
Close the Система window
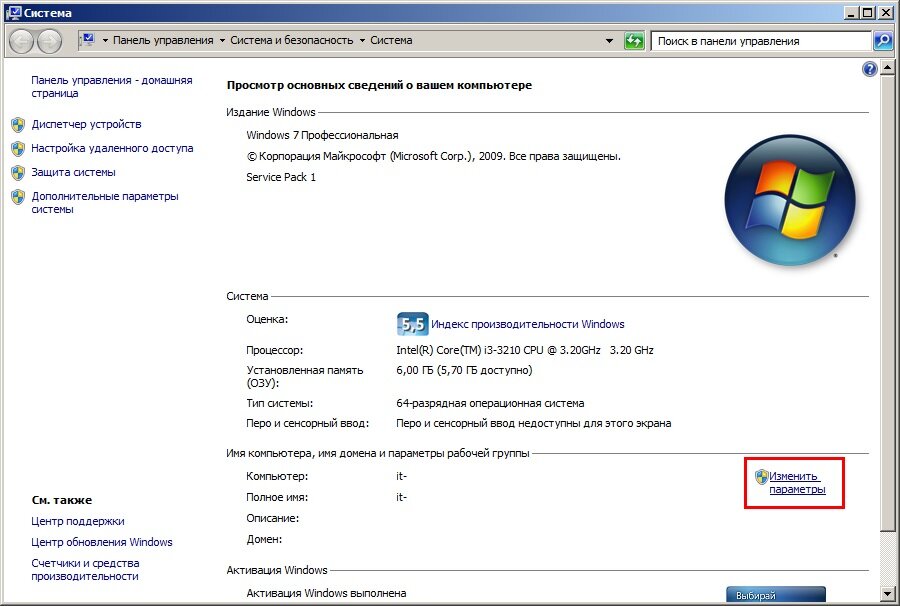[x=885, y=12]
